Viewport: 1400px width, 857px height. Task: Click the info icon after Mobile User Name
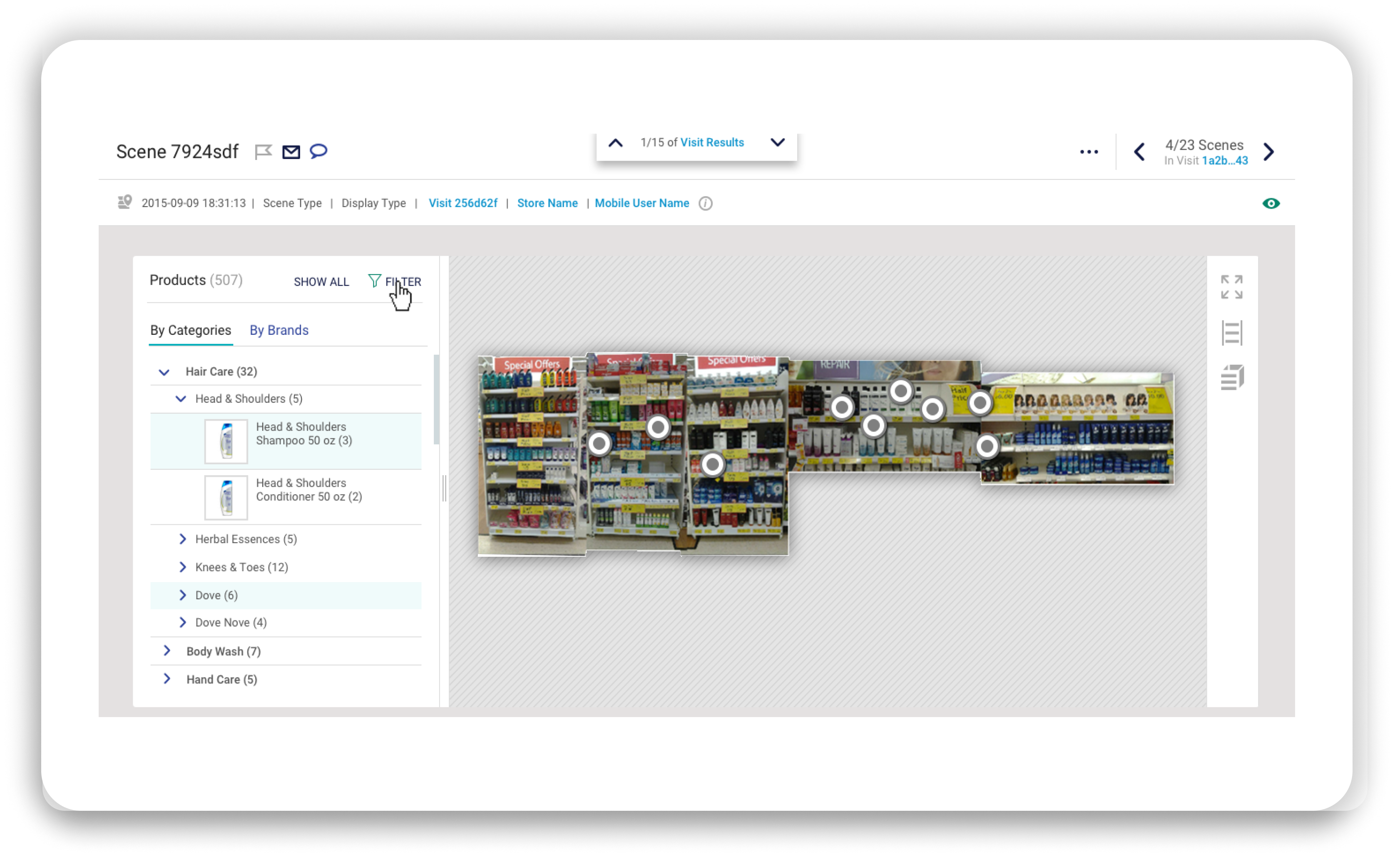pos(705,204)
